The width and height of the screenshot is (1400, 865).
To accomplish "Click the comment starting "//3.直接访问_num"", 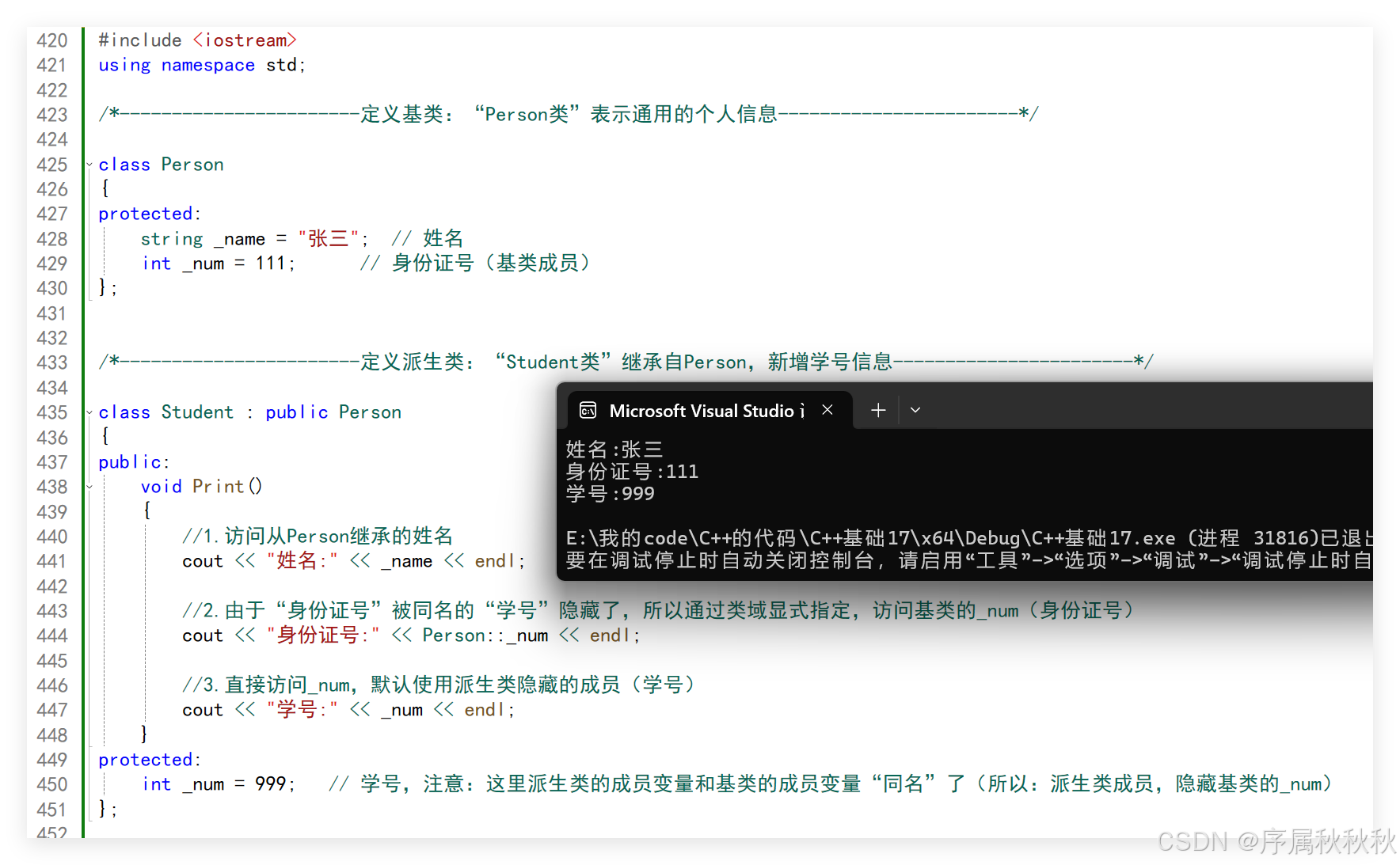I will [x=439, y=685].
